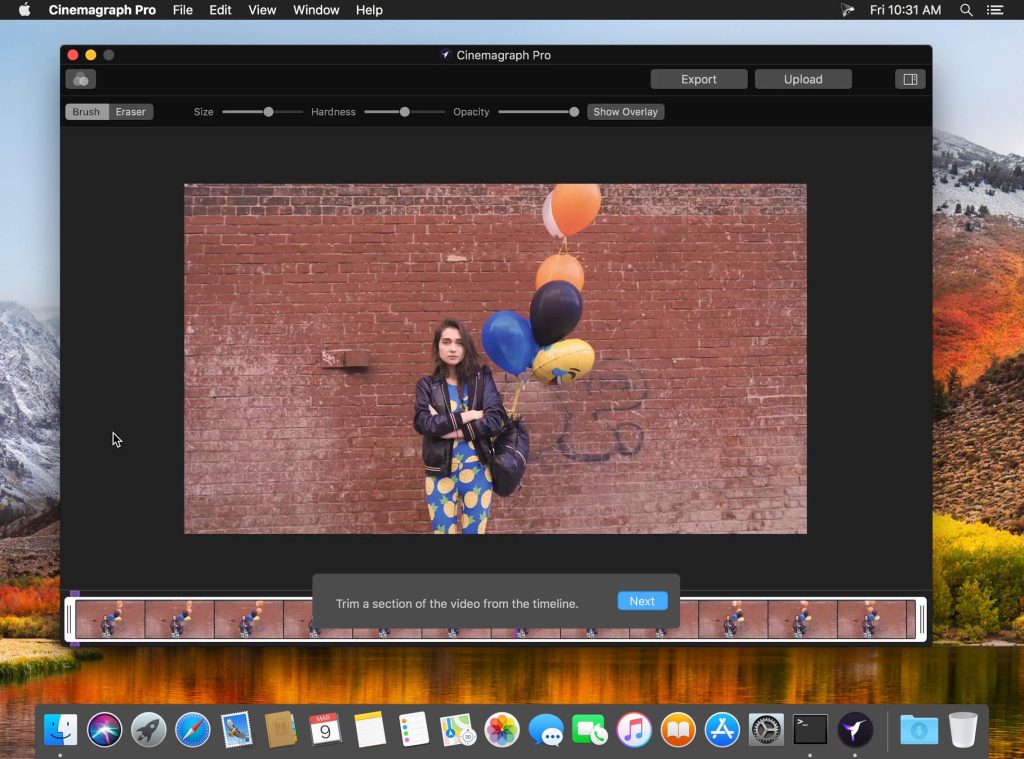Open the cloud icon in the toolbar
Viewport: 1024px width, 759px height.
pos(79,79)
